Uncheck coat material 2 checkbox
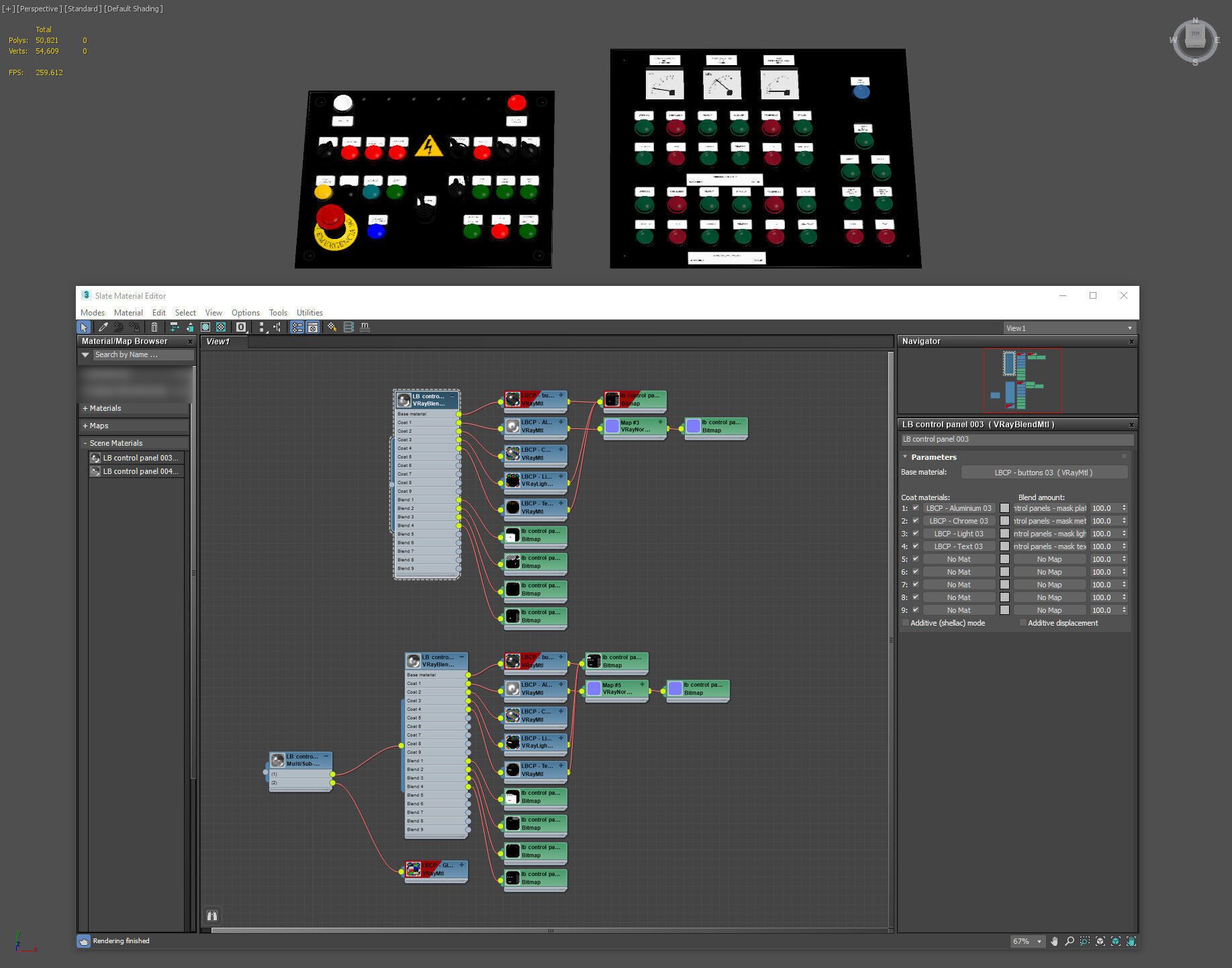 [x=915, y=521]
